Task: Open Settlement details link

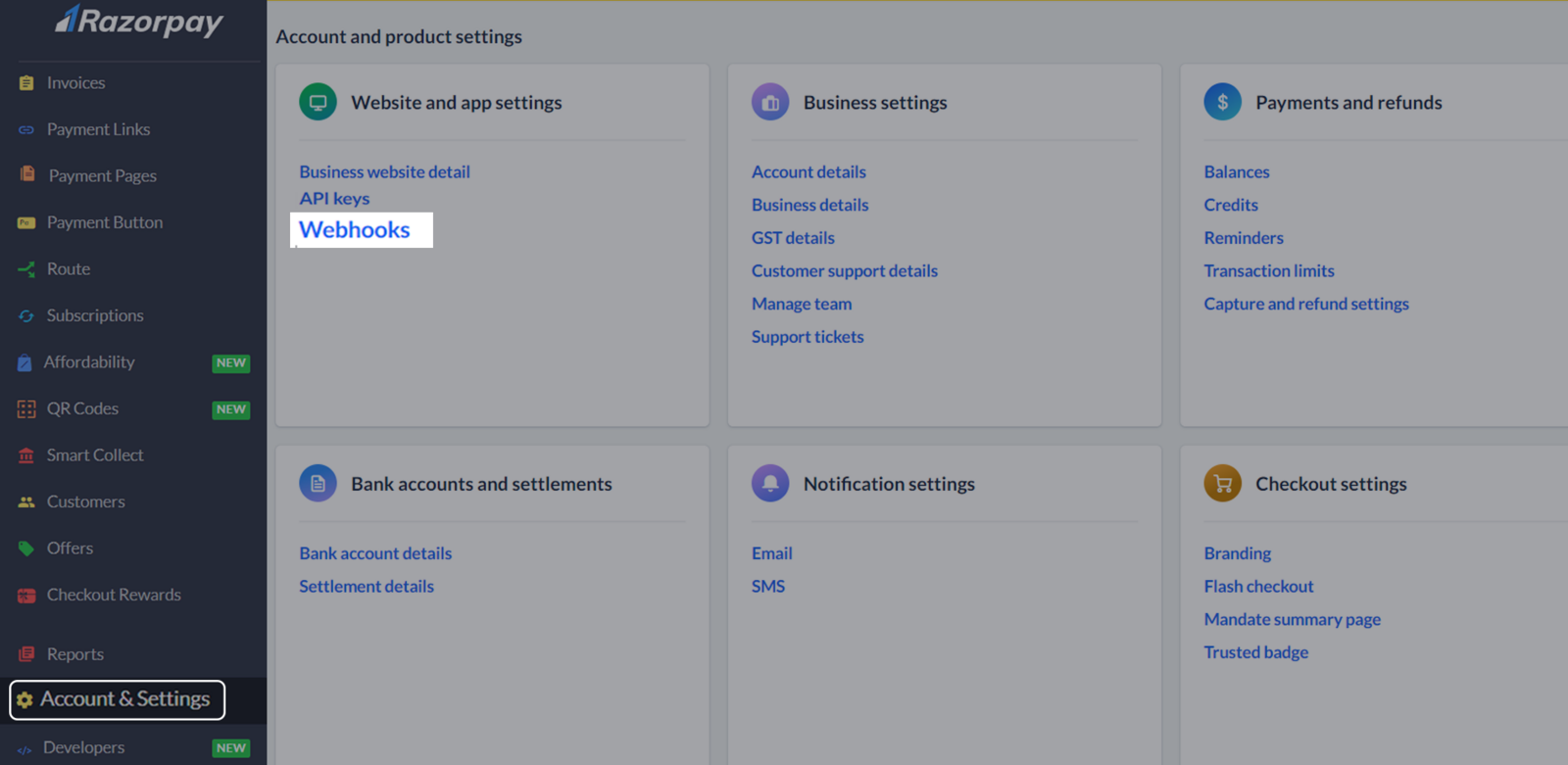Action: click(367, 587)
